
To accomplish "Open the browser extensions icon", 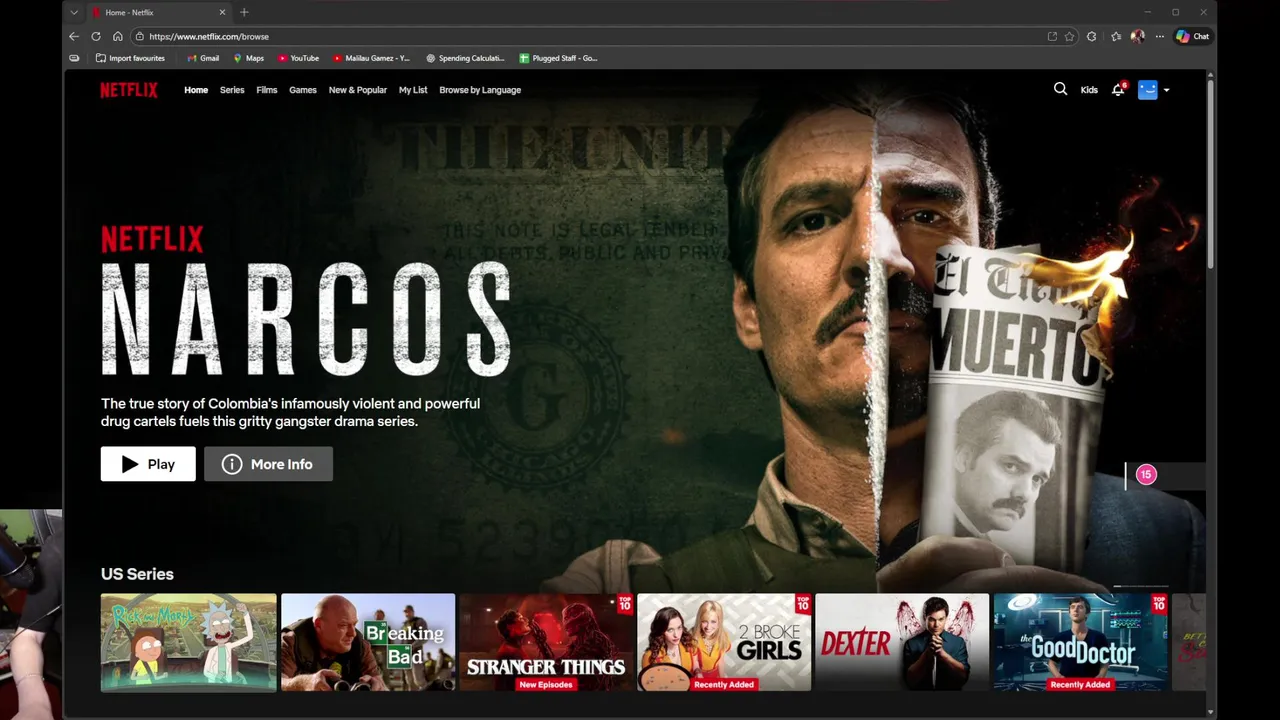I will click(x=1091, y=36).
